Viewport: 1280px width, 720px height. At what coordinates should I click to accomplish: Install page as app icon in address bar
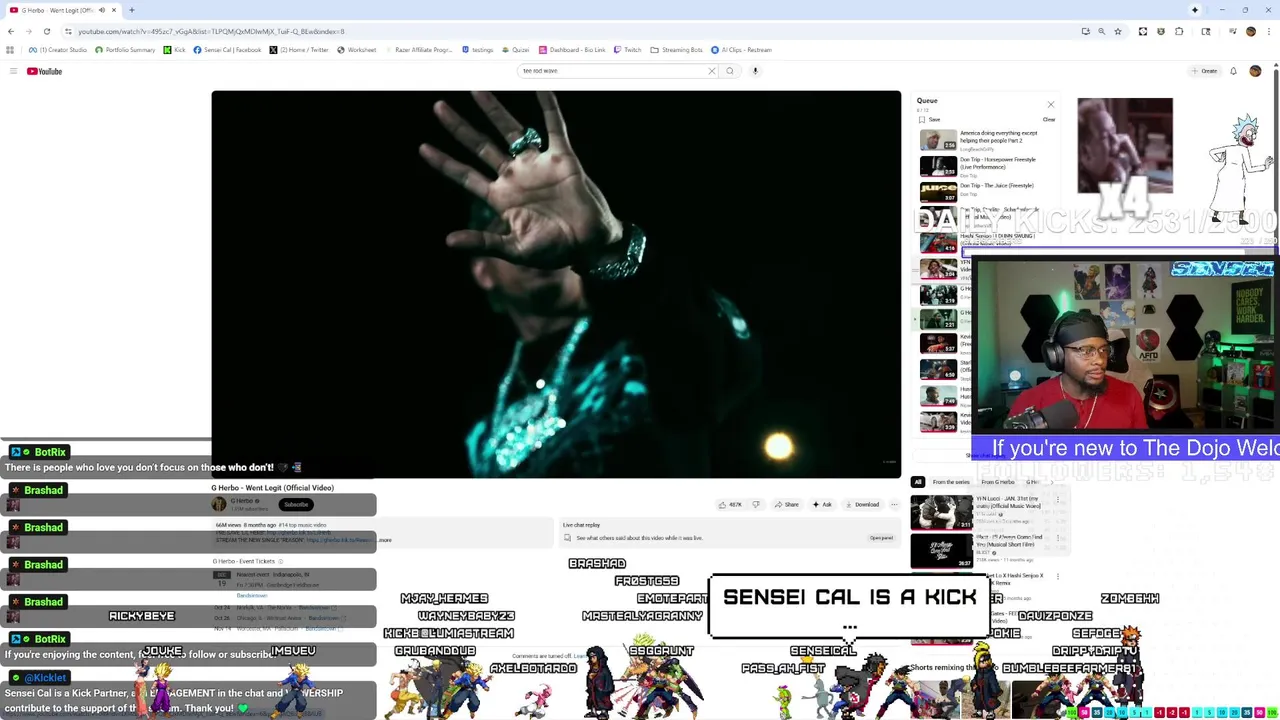pos(1085,31)
